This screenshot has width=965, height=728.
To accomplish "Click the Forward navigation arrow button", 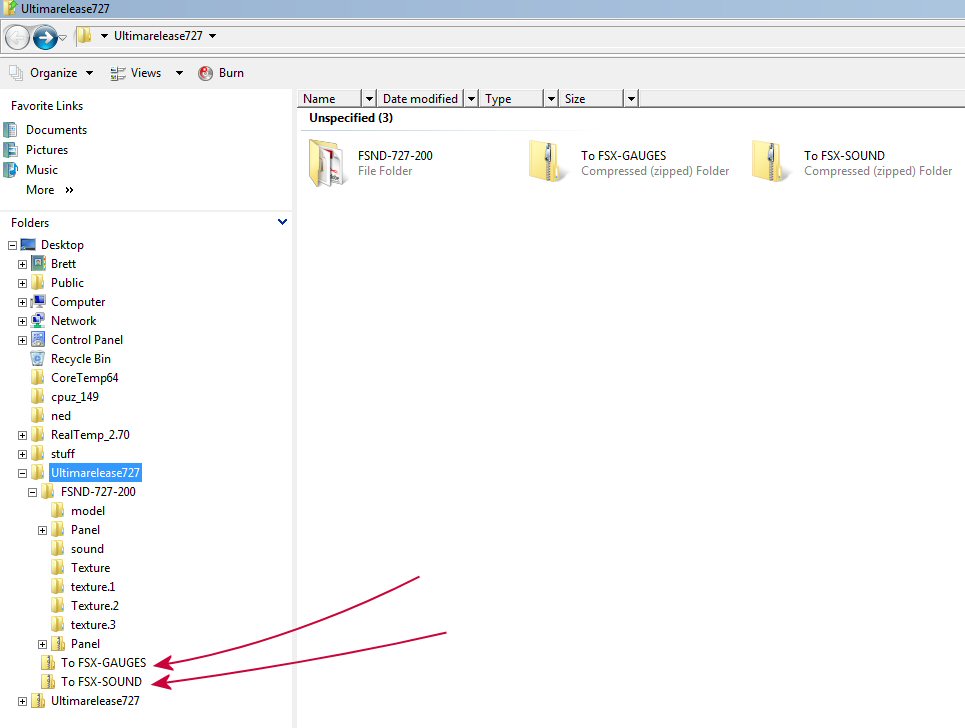I will pos(44,37).
